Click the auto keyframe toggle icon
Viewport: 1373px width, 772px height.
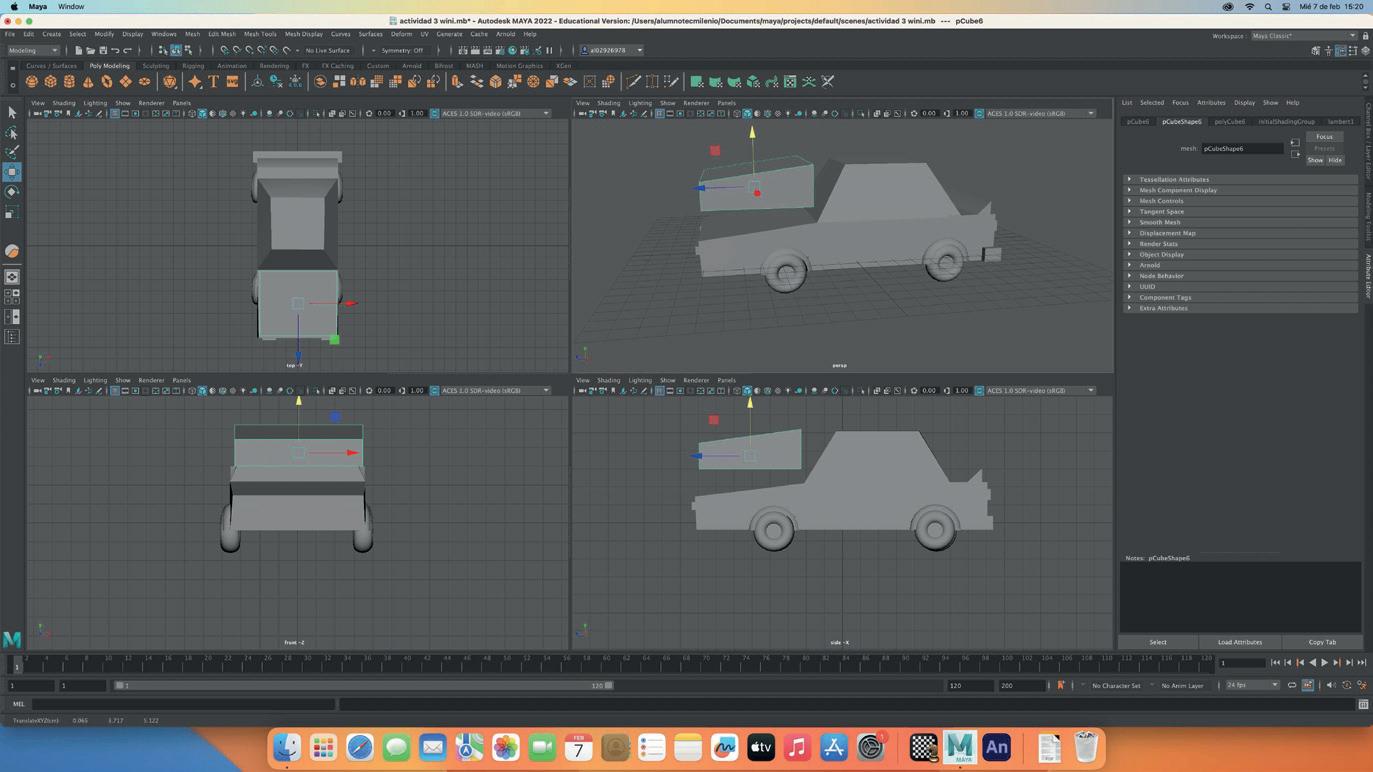1060,686
